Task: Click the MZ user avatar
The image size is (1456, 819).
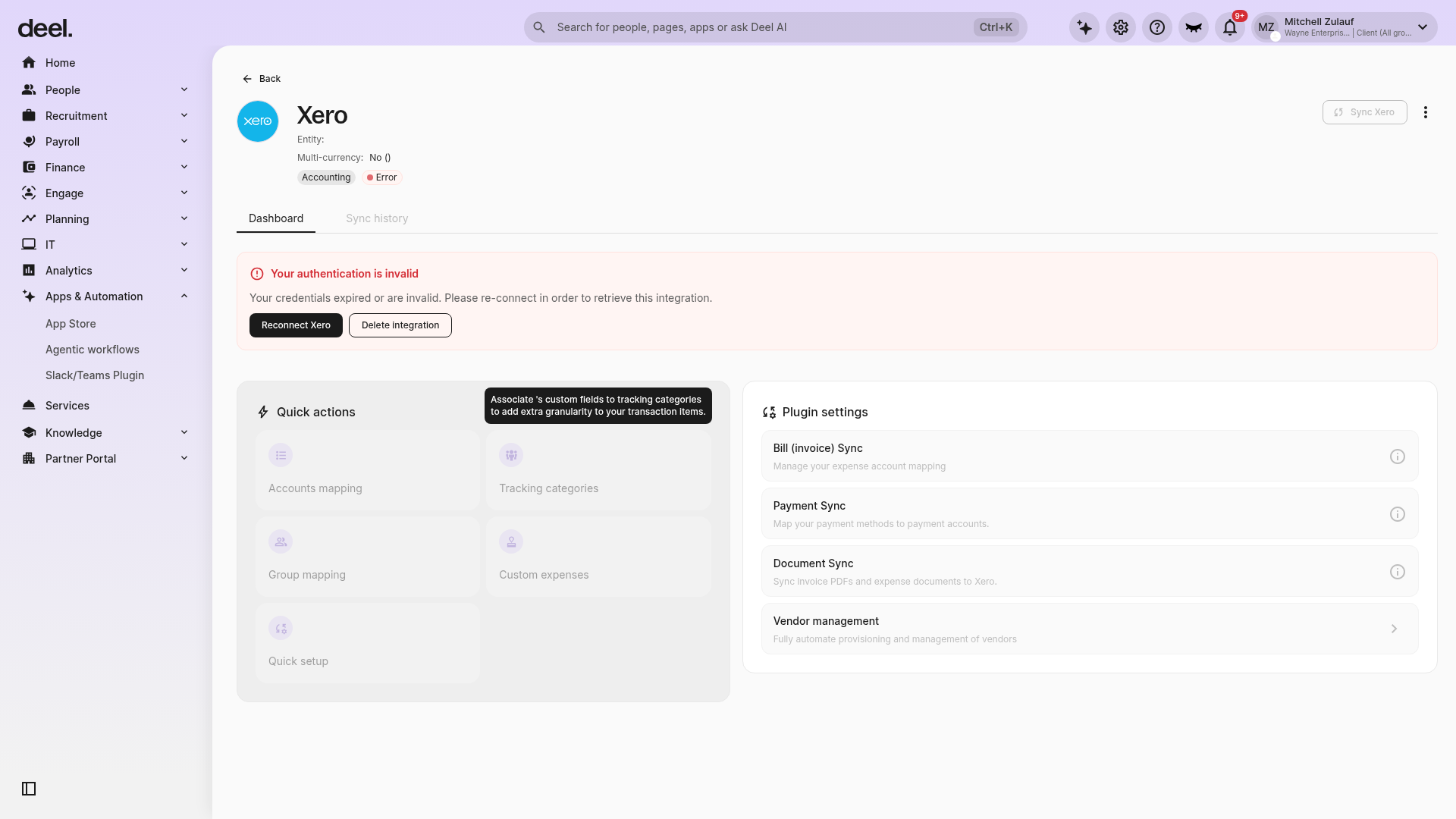Action: (x=1266, y=27)
